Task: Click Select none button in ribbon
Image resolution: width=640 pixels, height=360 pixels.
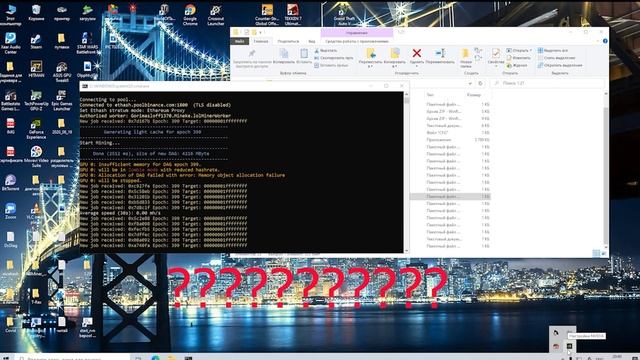Action: point(556,58)
